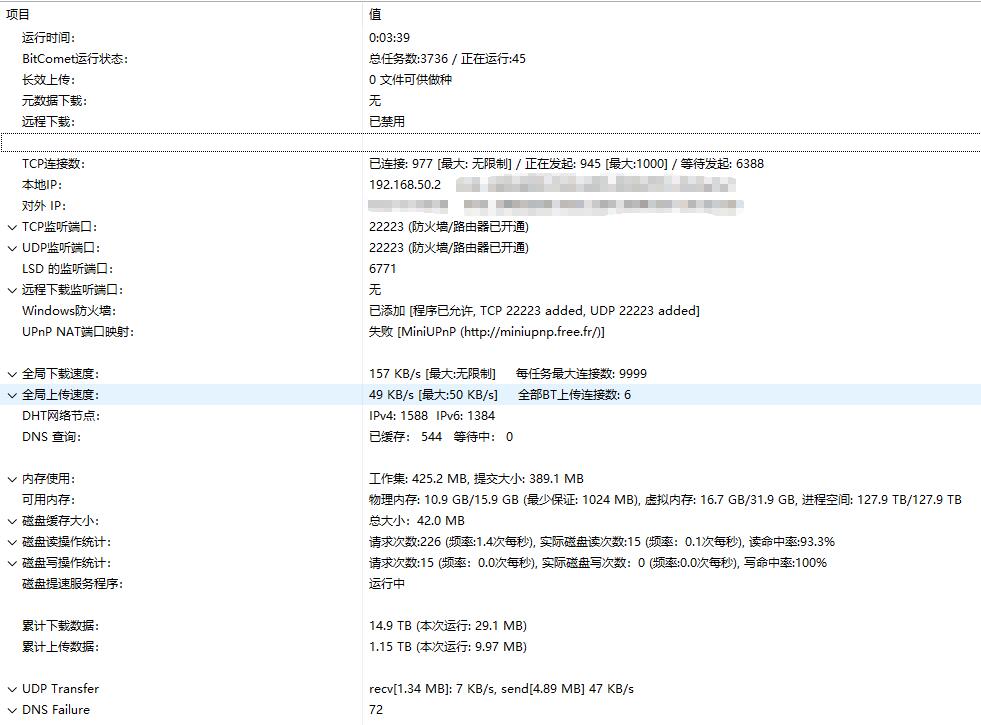Screen dimensions: 981x725
Task: Expand the 内存使用 row chevron
Action: click(12, 479)
